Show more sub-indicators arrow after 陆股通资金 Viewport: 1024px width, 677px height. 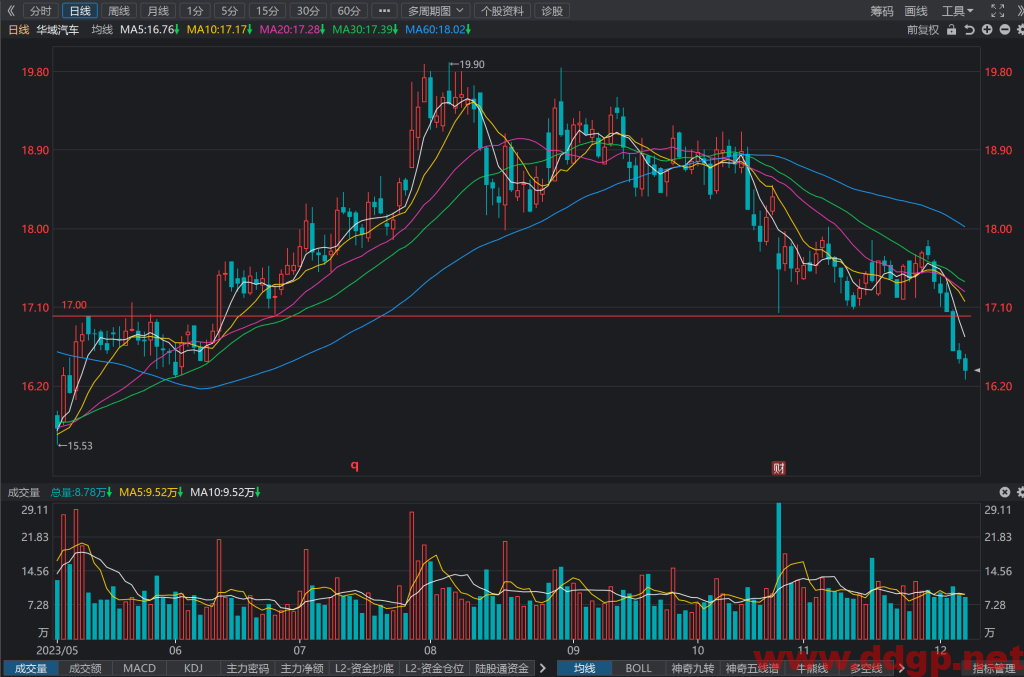[x=543, y=668]
